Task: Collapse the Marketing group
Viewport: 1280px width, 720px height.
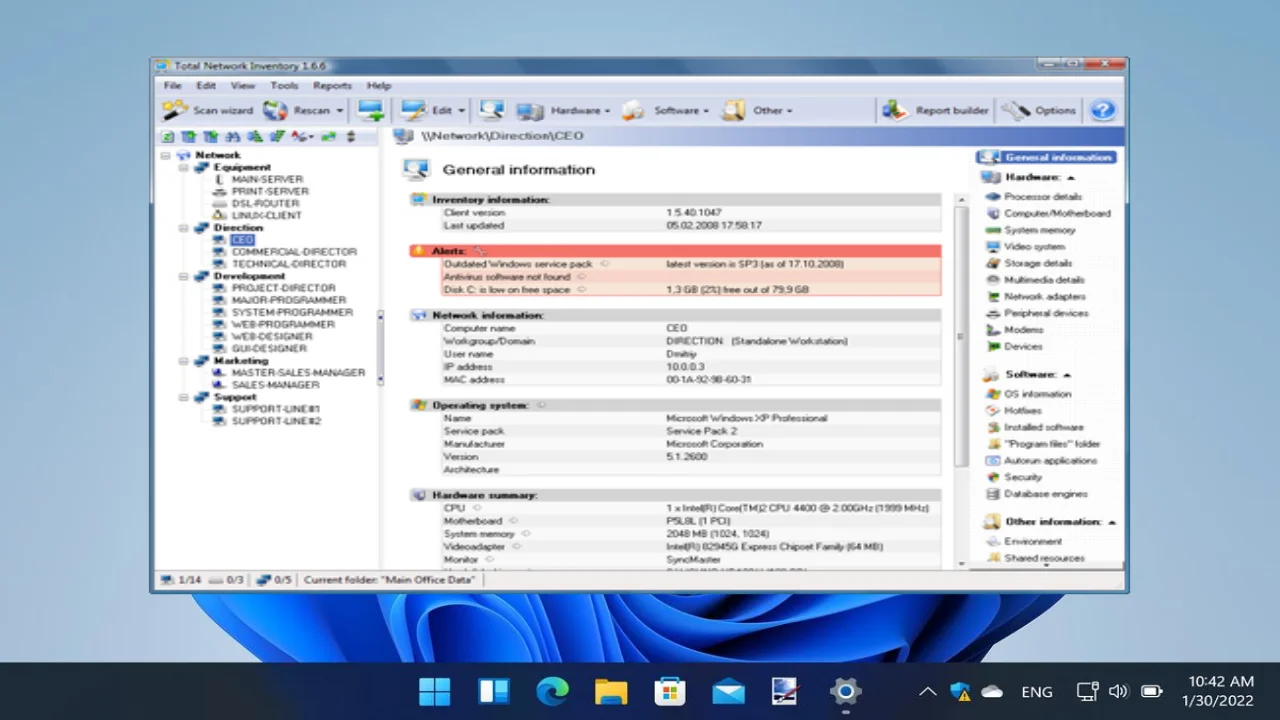Action: click(184, 361)
